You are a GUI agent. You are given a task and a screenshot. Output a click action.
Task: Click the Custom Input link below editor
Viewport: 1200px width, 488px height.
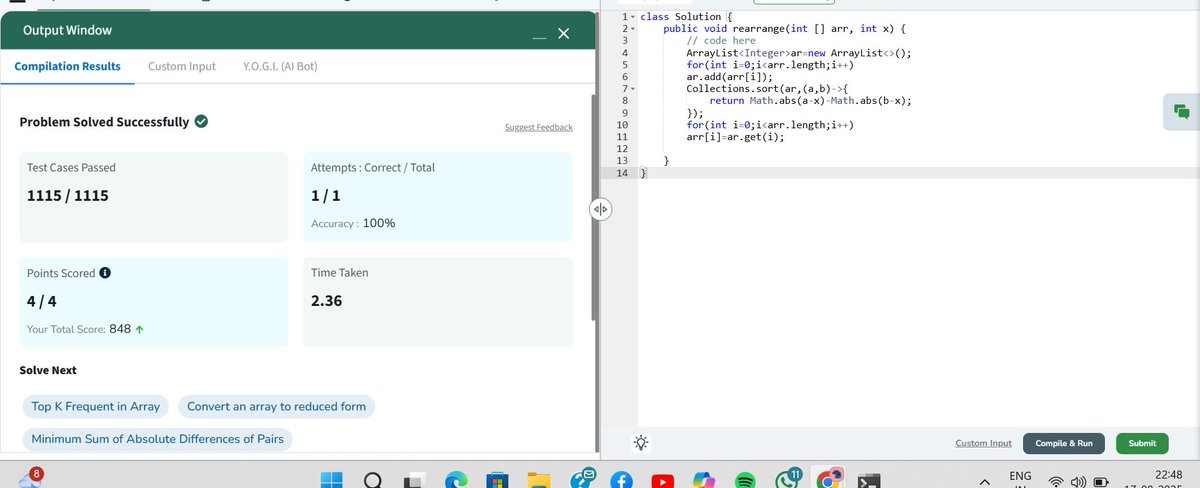point(983,443)
